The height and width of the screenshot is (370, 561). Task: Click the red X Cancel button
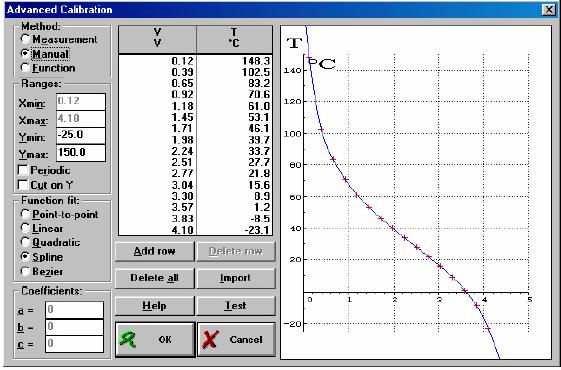[236, 339]
